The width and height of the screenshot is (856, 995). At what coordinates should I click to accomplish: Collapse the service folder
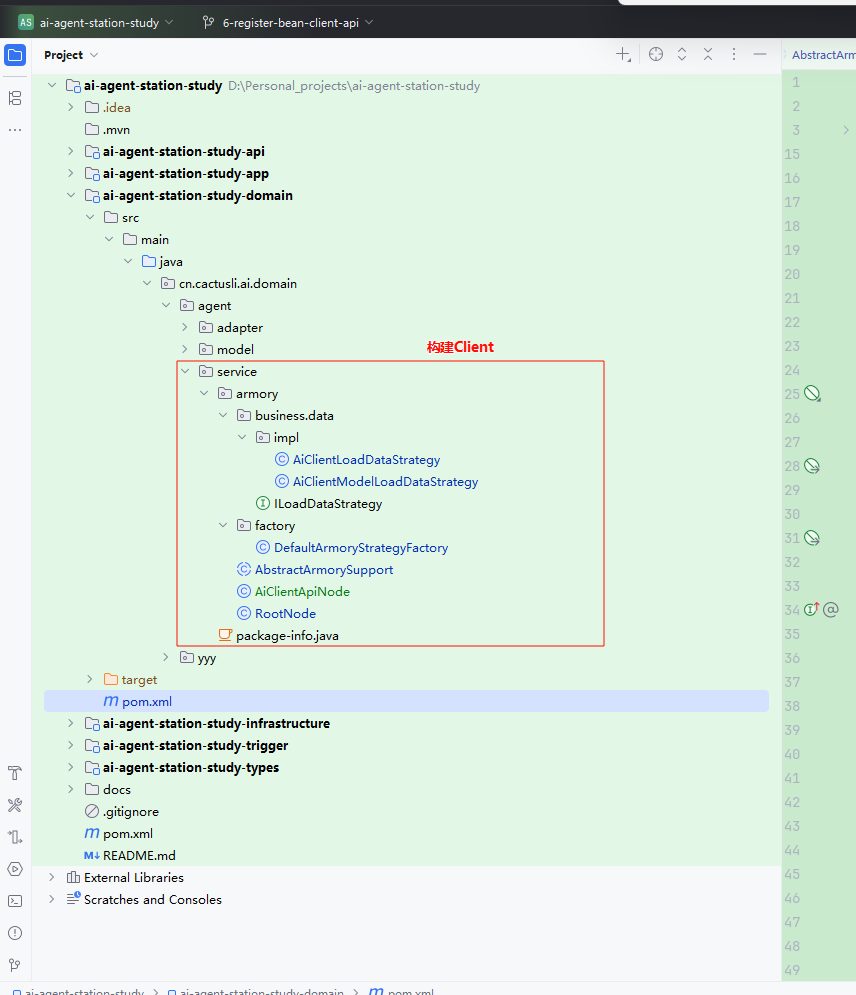point(185,371)
